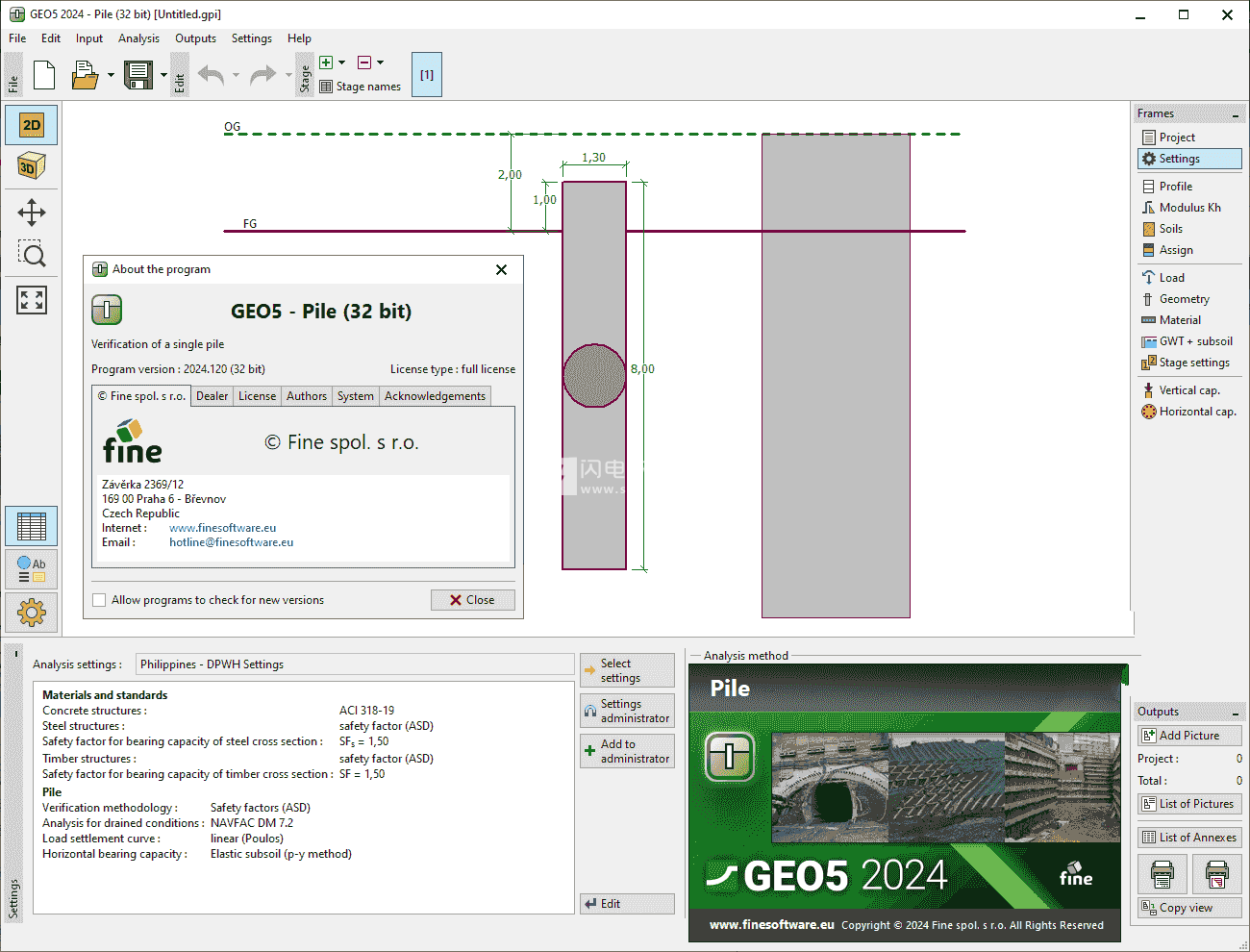Expand the undo history dropdown arrow
The image size is (1250, 952).
(x=236, y=75)
